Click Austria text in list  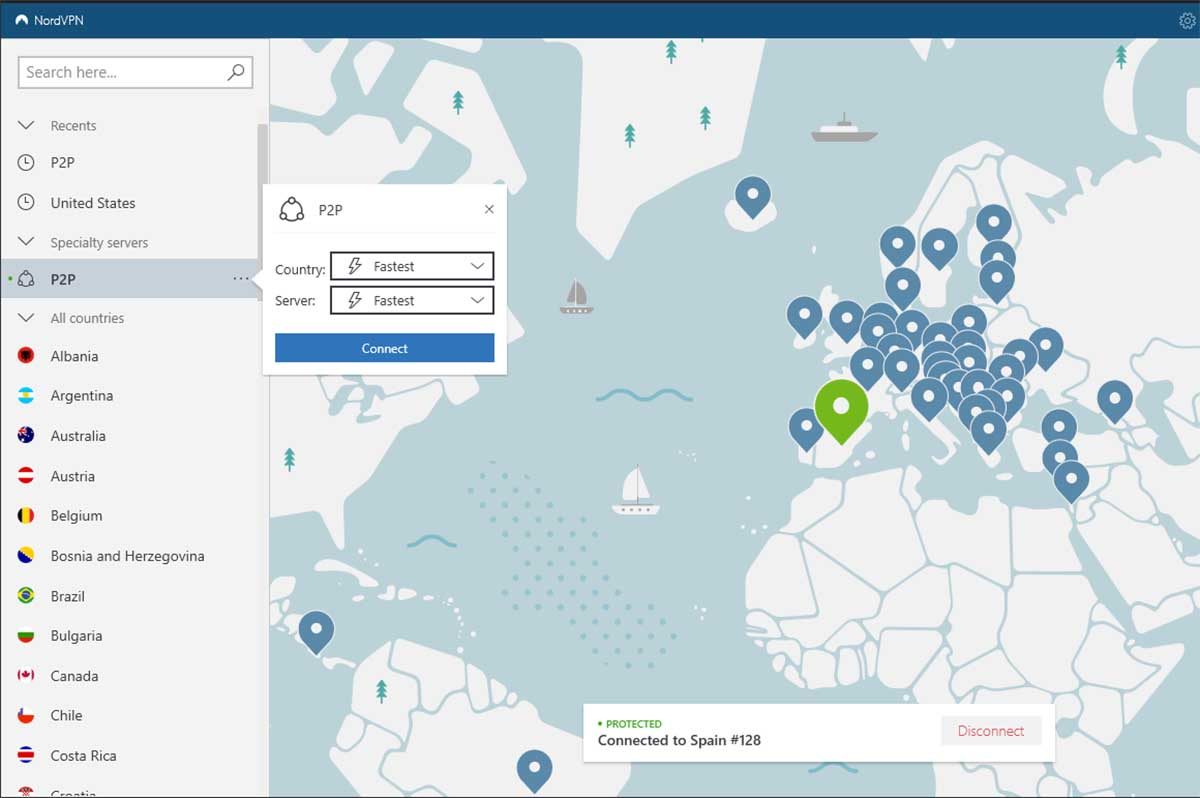(x=73, y=476)
